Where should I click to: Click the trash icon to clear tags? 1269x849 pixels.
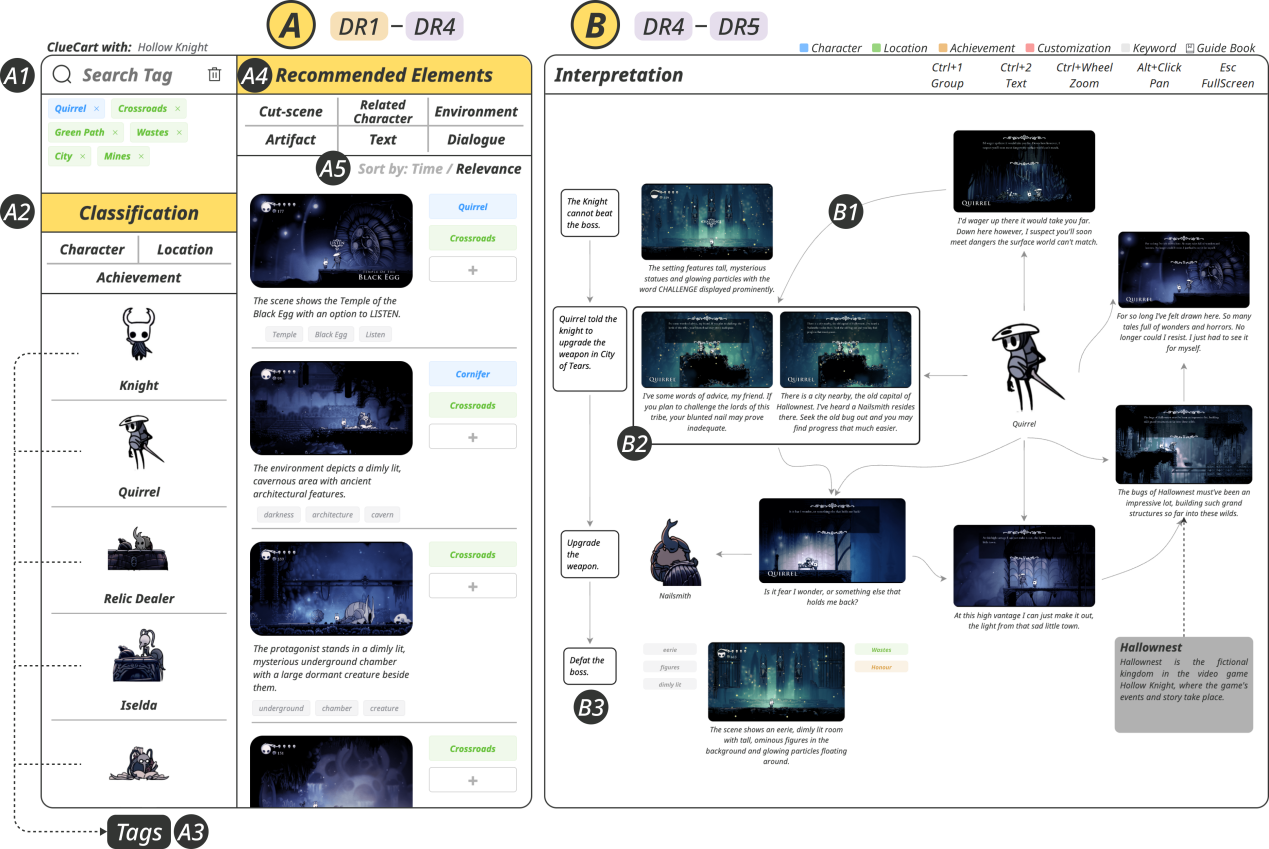(x=214, y=75)
